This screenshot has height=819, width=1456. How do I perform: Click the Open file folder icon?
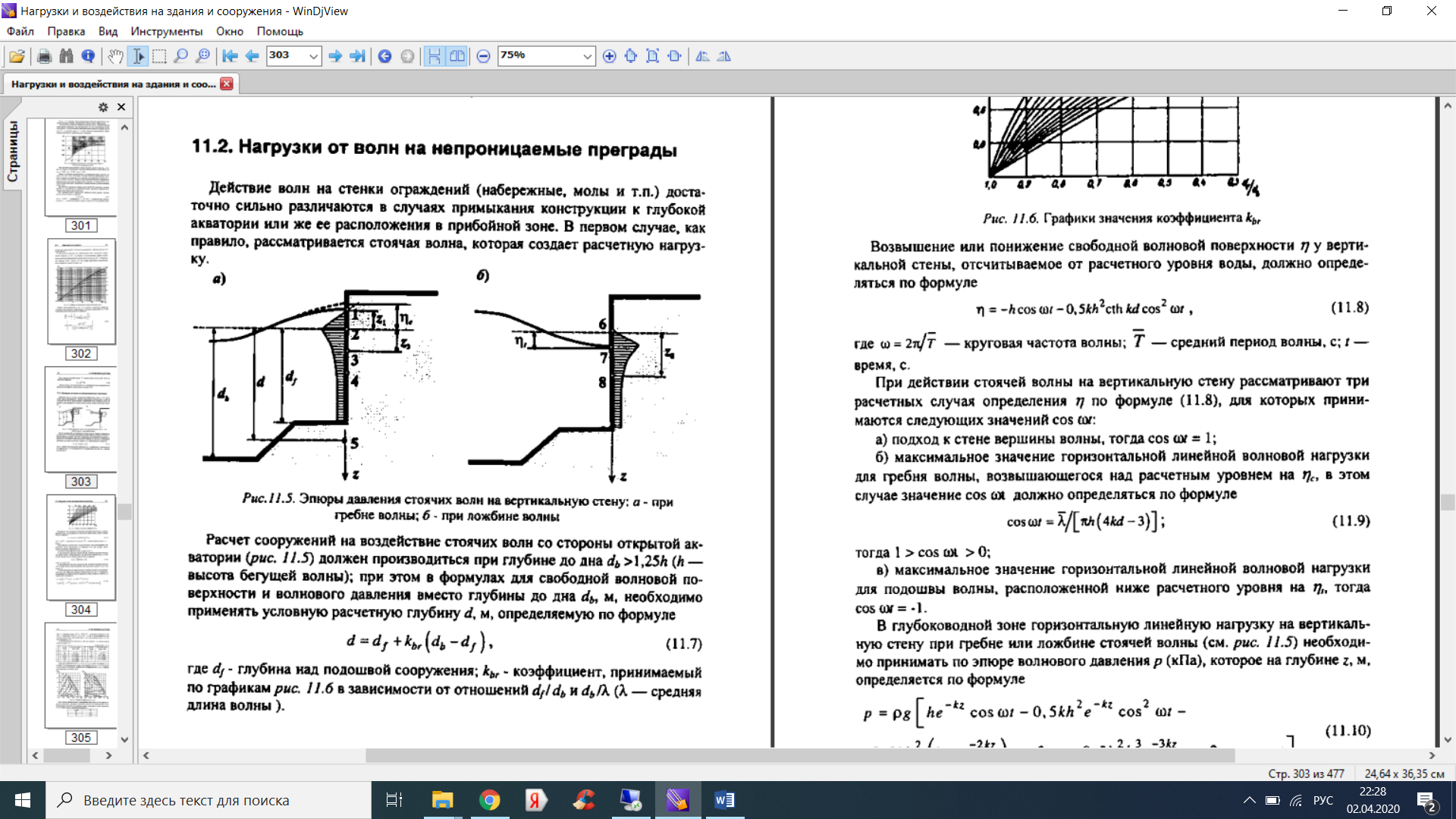(17, 56)
